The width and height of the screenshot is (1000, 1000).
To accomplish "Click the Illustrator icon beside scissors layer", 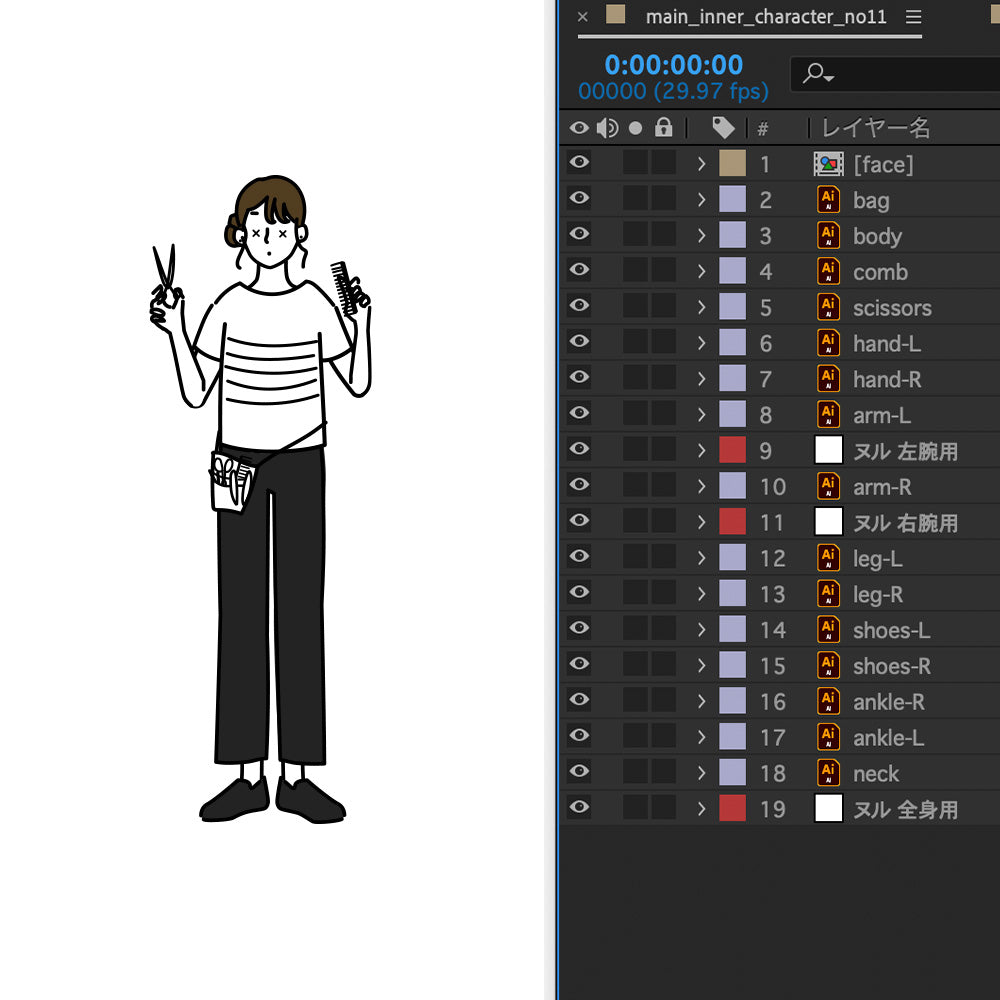I will click(828, 308).
